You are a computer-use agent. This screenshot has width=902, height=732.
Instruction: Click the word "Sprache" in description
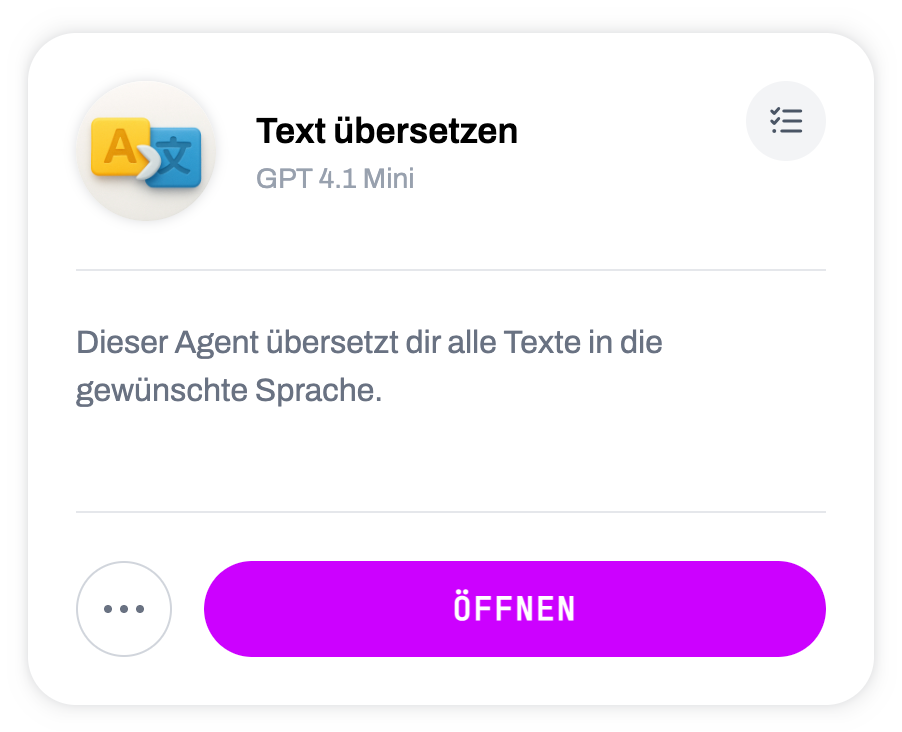315,391
